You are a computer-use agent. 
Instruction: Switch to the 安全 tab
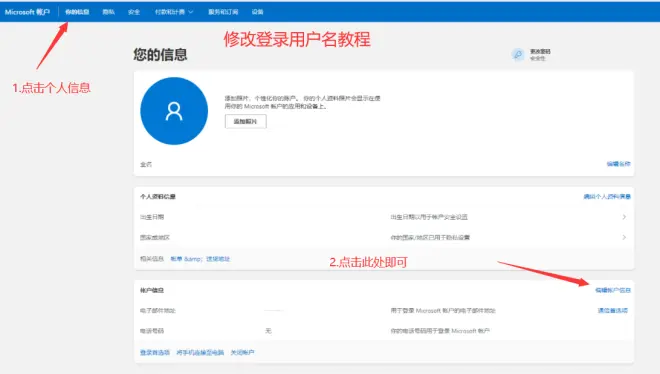(x=134, y=12)
